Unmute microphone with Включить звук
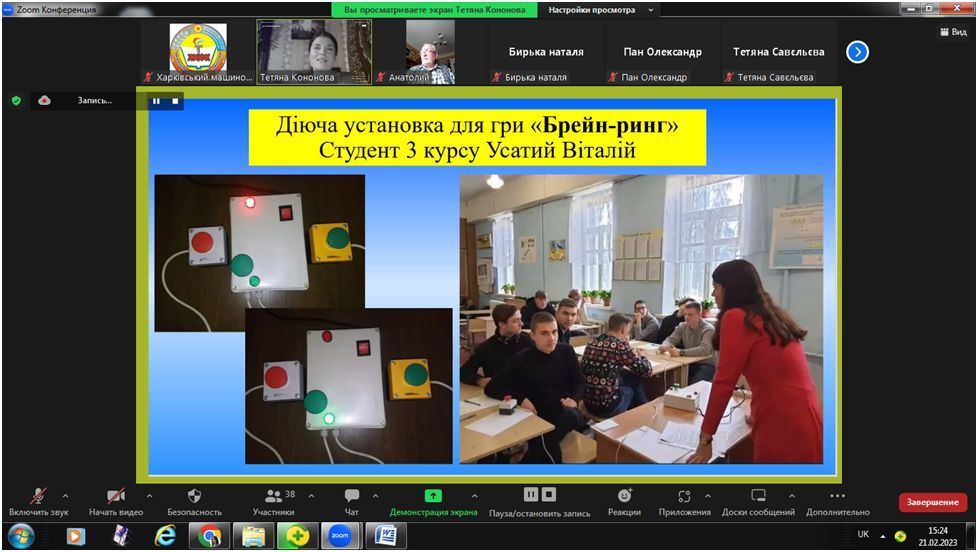The height and width of the screenshot is (552, 978). [38, 502]
